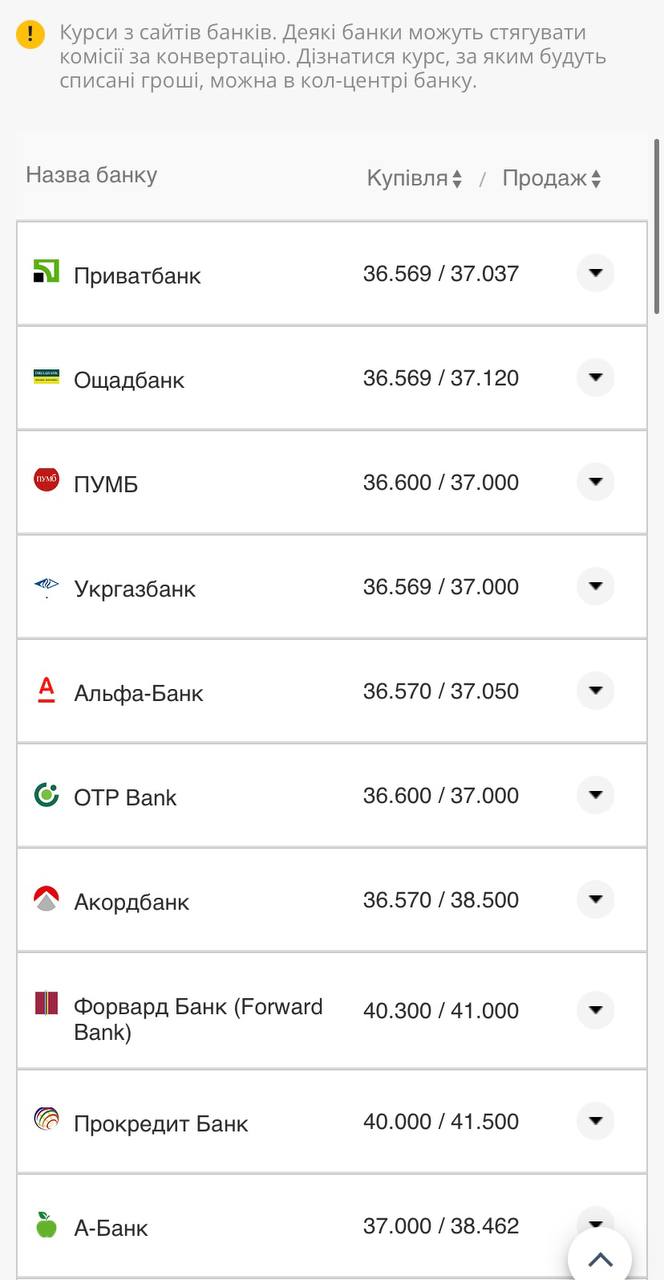This screenshot has height=1280, width=664.
Task: Expand the Ощадбанк row dropdown arrow
Action: (595, 377)
